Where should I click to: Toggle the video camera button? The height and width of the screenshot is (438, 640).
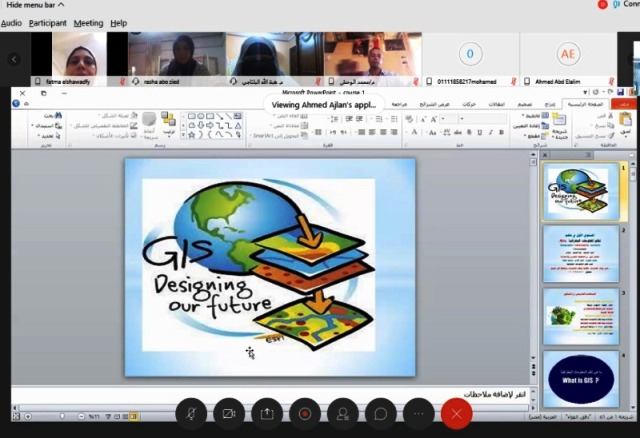229,413
